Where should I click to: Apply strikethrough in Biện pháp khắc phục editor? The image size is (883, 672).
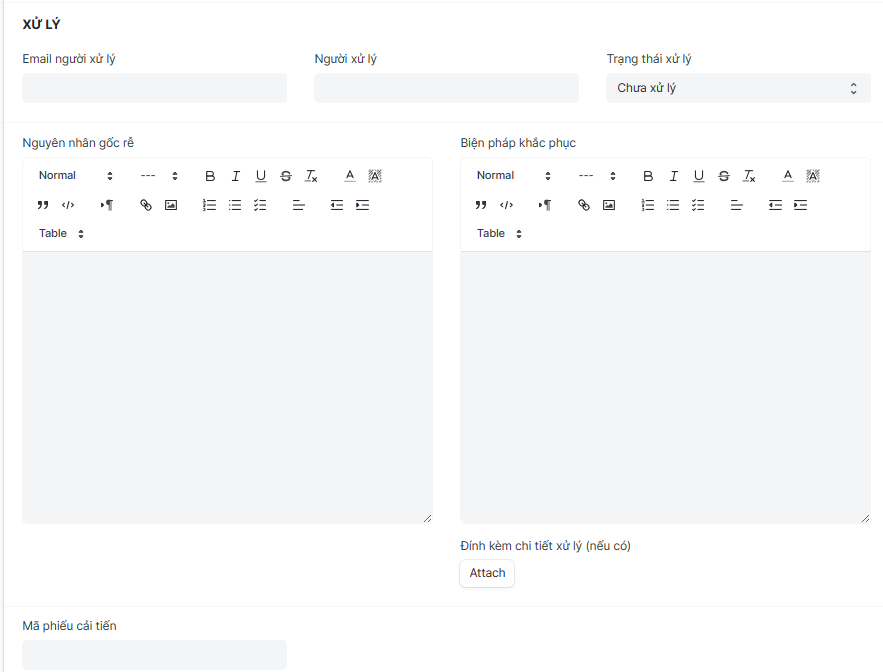pyautogui.click(x=724, y=176)
